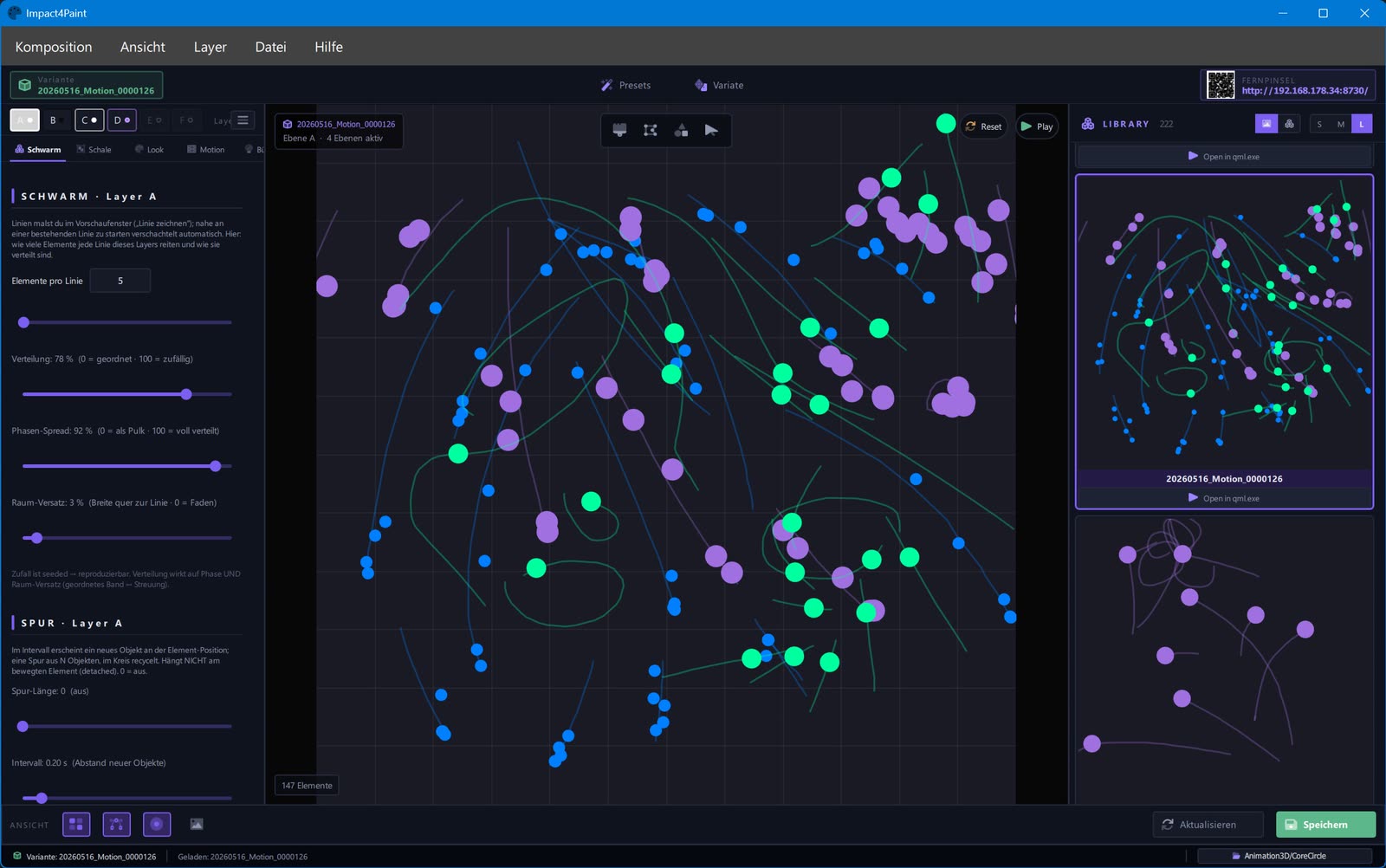Select layer B toggle

[x=57, y=120]
